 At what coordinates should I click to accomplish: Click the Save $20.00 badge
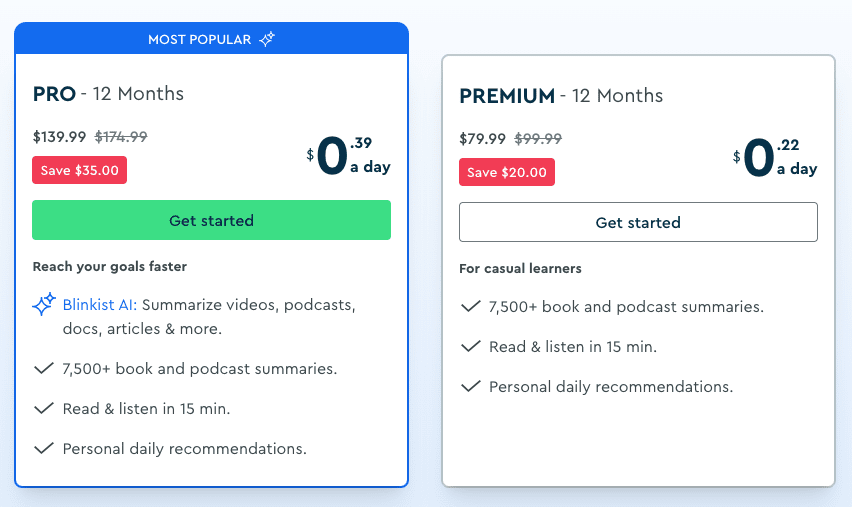click(507, 172)
